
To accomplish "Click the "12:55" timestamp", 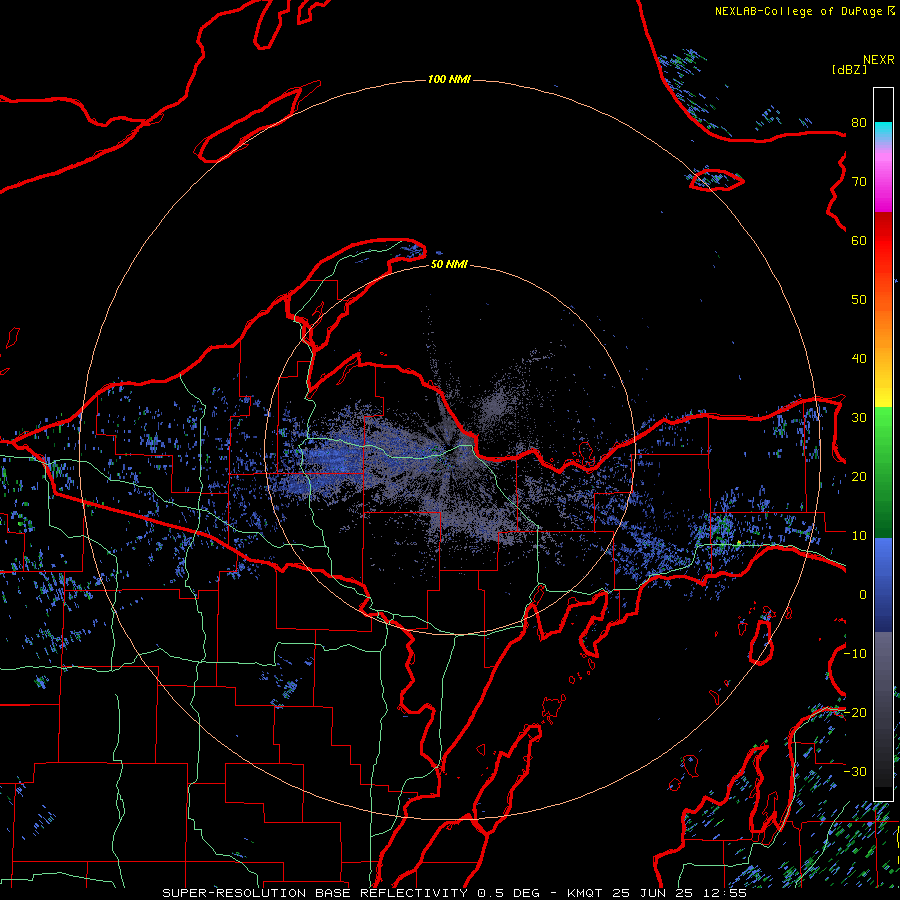I will click(727, 893).
